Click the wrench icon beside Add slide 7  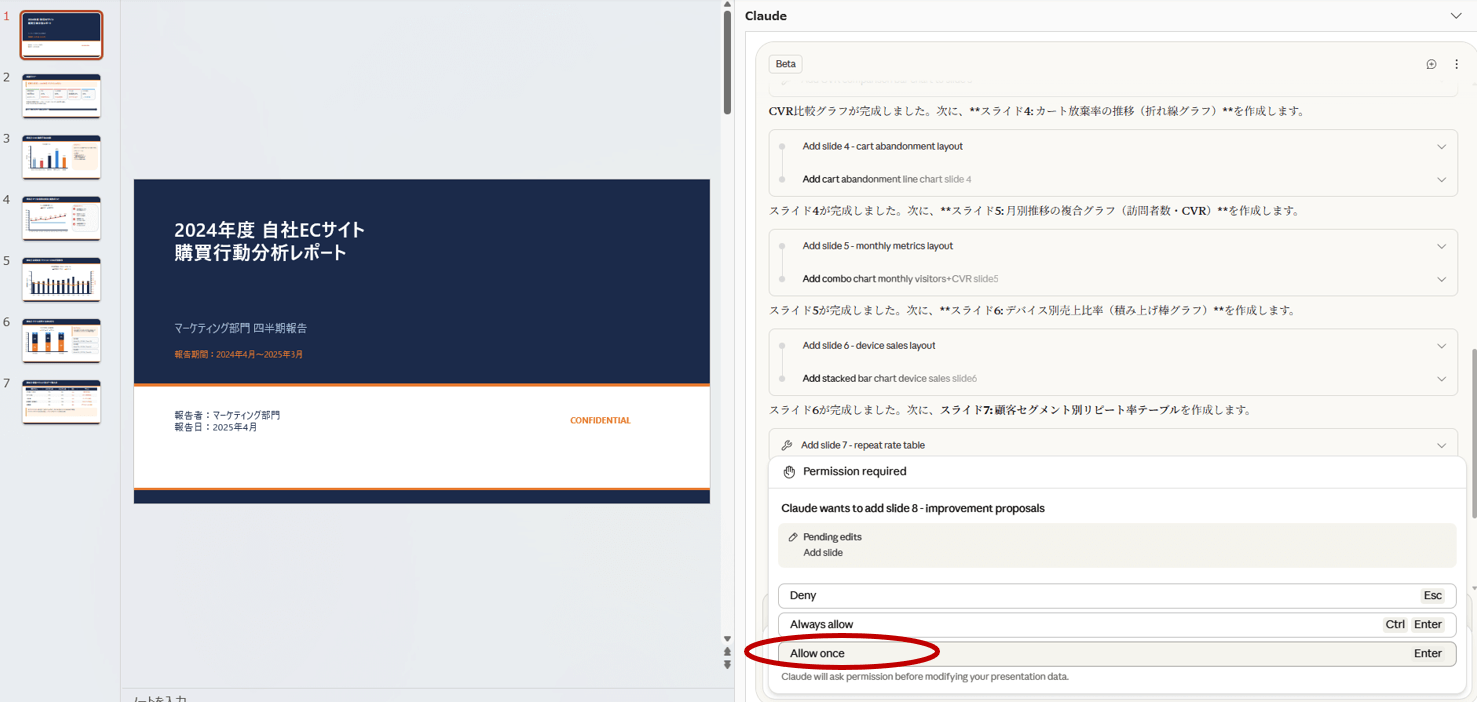(x=787, y=446)
